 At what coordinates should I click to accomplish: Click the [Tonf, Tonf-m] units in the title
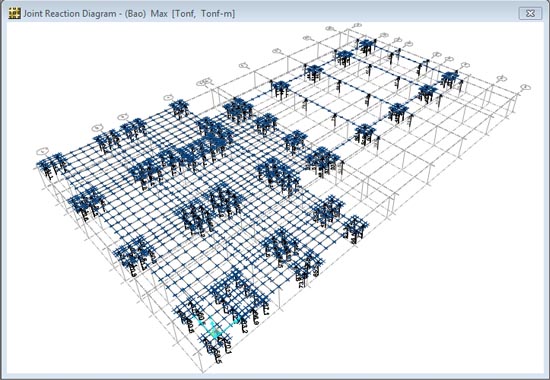click(203, 14)
